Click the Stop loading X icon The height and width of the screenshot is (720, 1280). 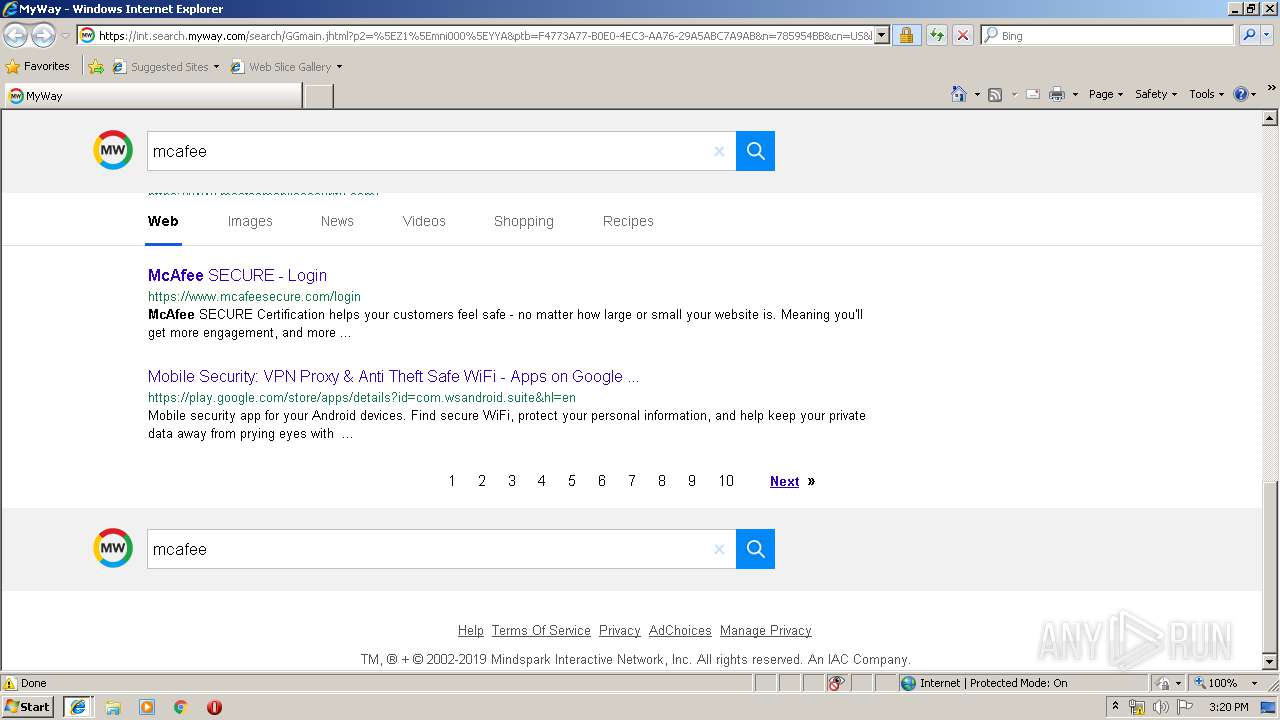[x=962, y=35]
